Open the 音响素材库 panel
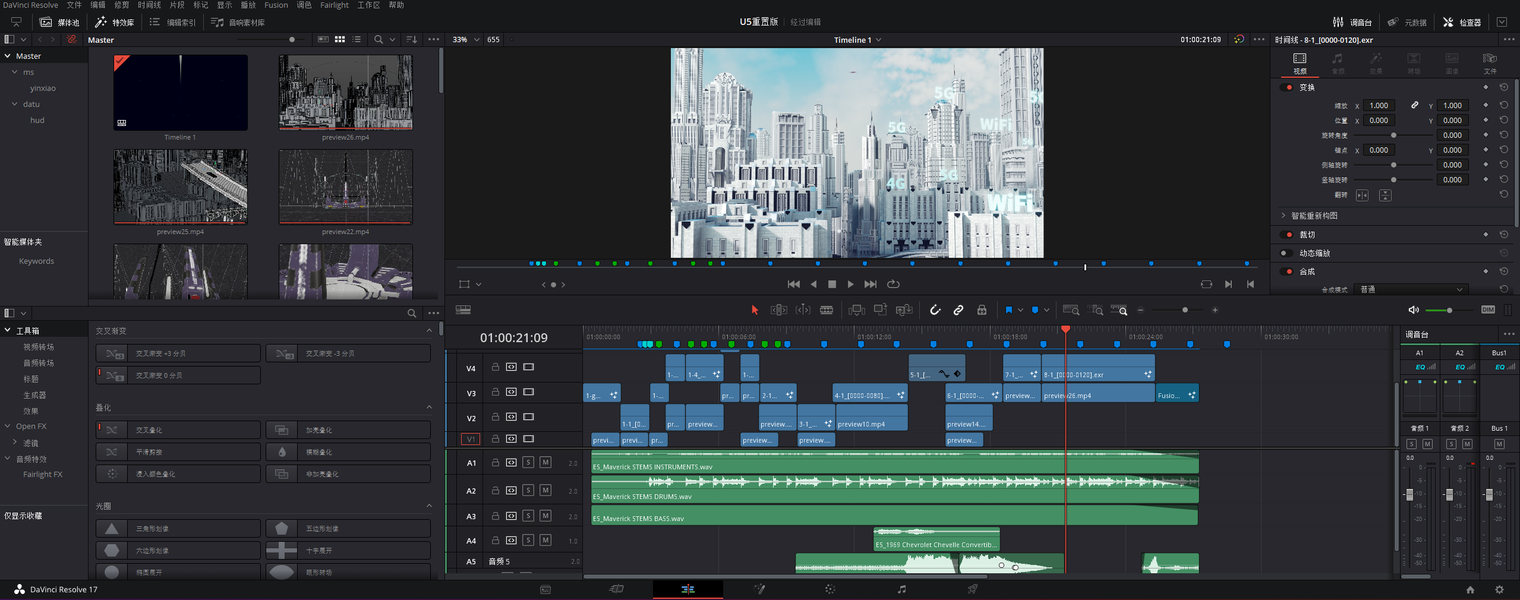This screenshot has height=600, width=1520. coord(238,22)
